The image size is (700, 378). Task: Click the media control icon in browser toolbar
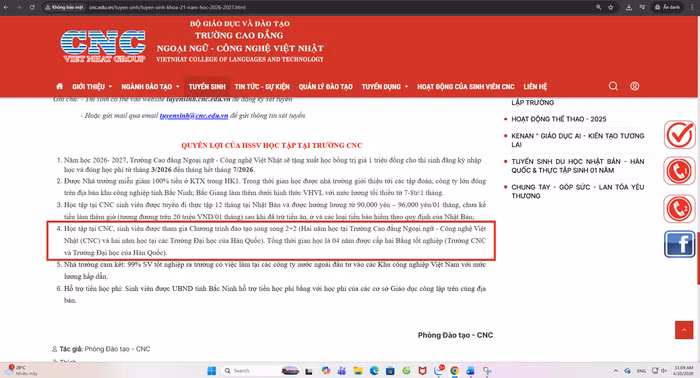pyautogui.click(x=642, y=7)
